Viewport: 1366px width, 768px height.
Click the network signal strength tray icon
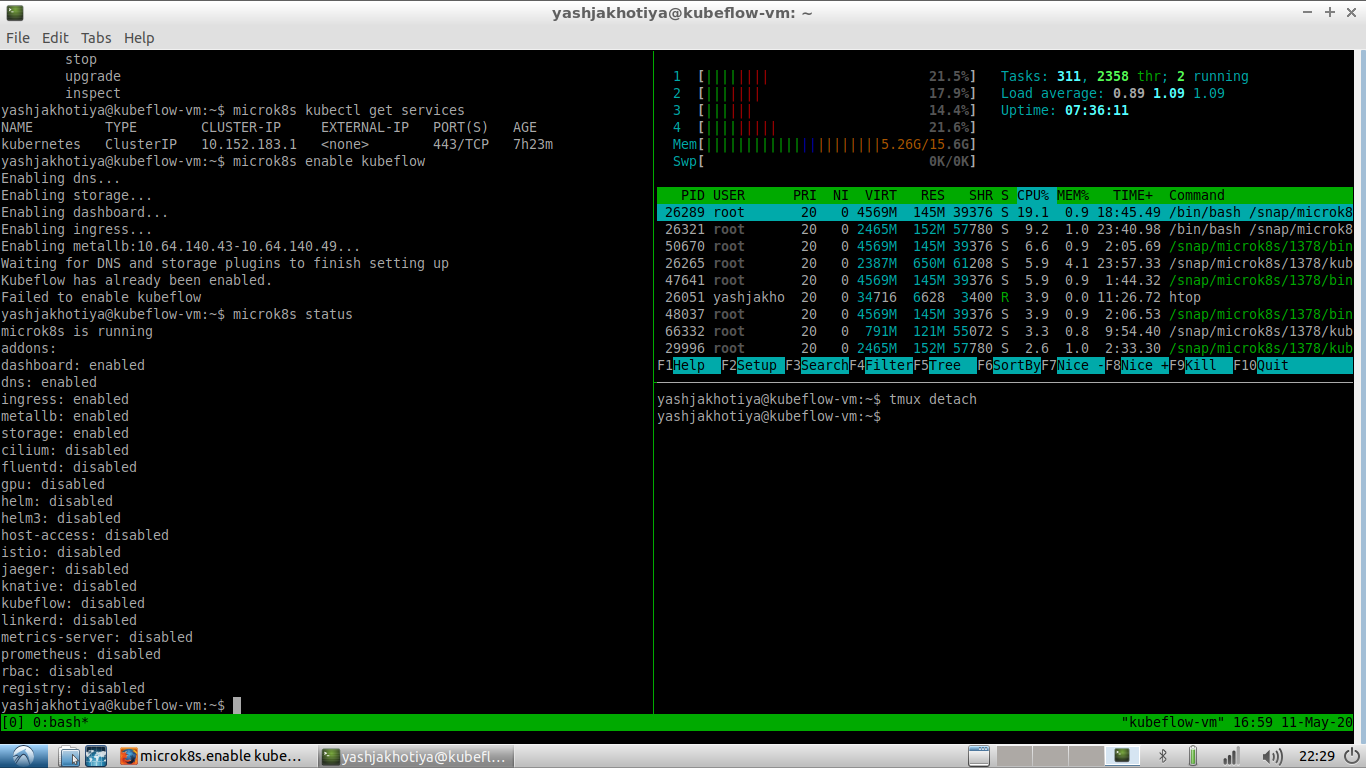pos(1231,757)
